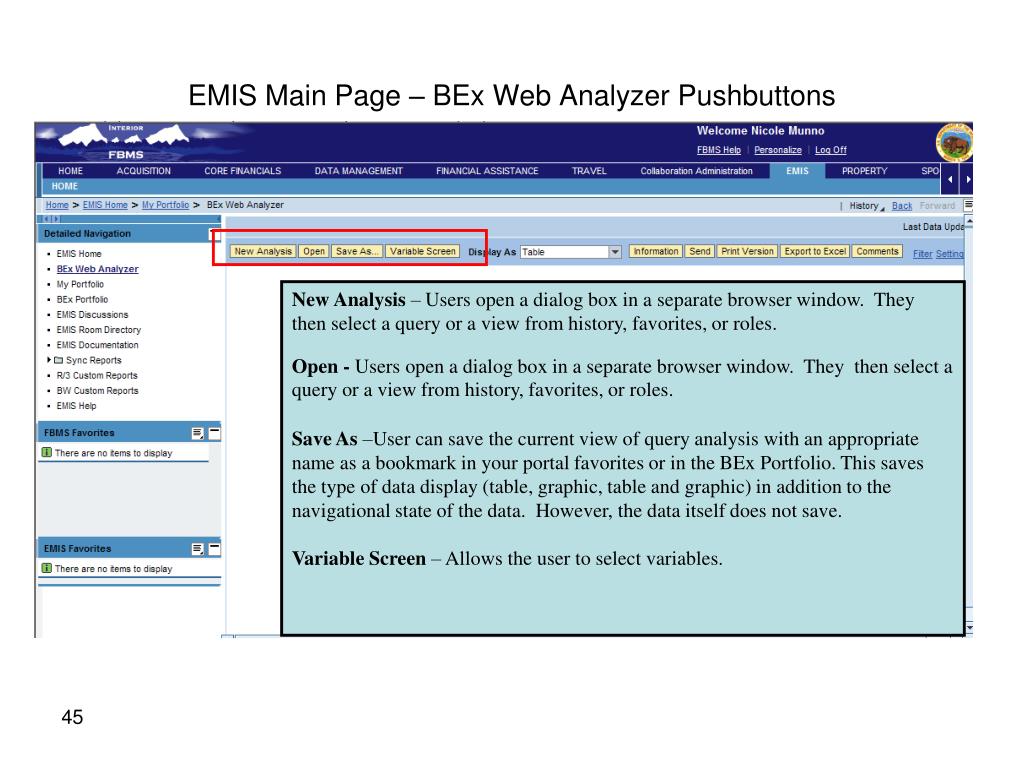Click My Portfolio breadcrumb link

pos(165,205)
